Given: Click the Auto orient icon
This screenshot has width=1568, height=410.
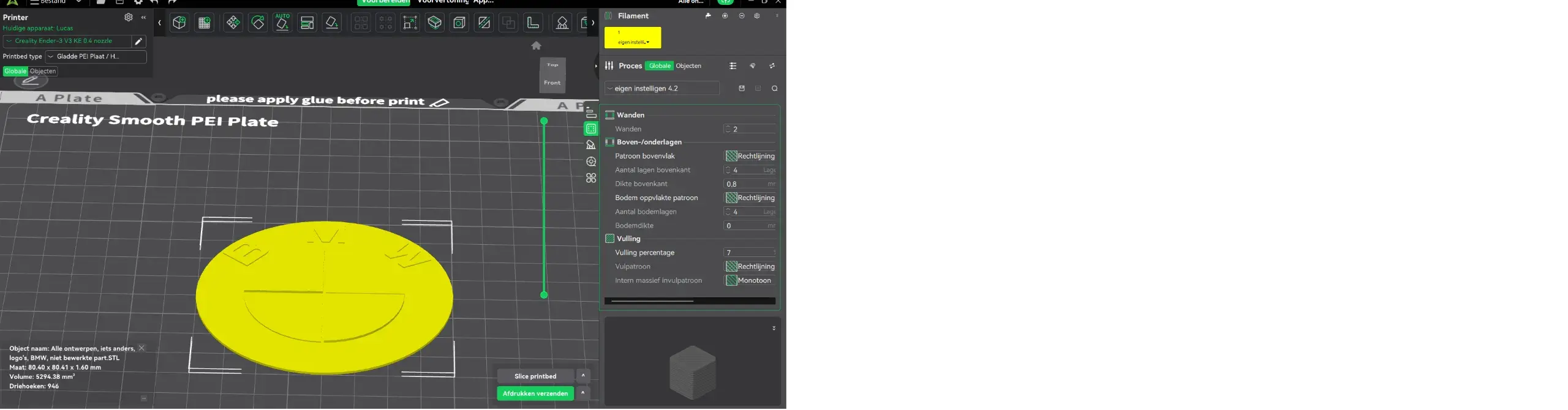Looking at the screenshot, I should (282, 23).
